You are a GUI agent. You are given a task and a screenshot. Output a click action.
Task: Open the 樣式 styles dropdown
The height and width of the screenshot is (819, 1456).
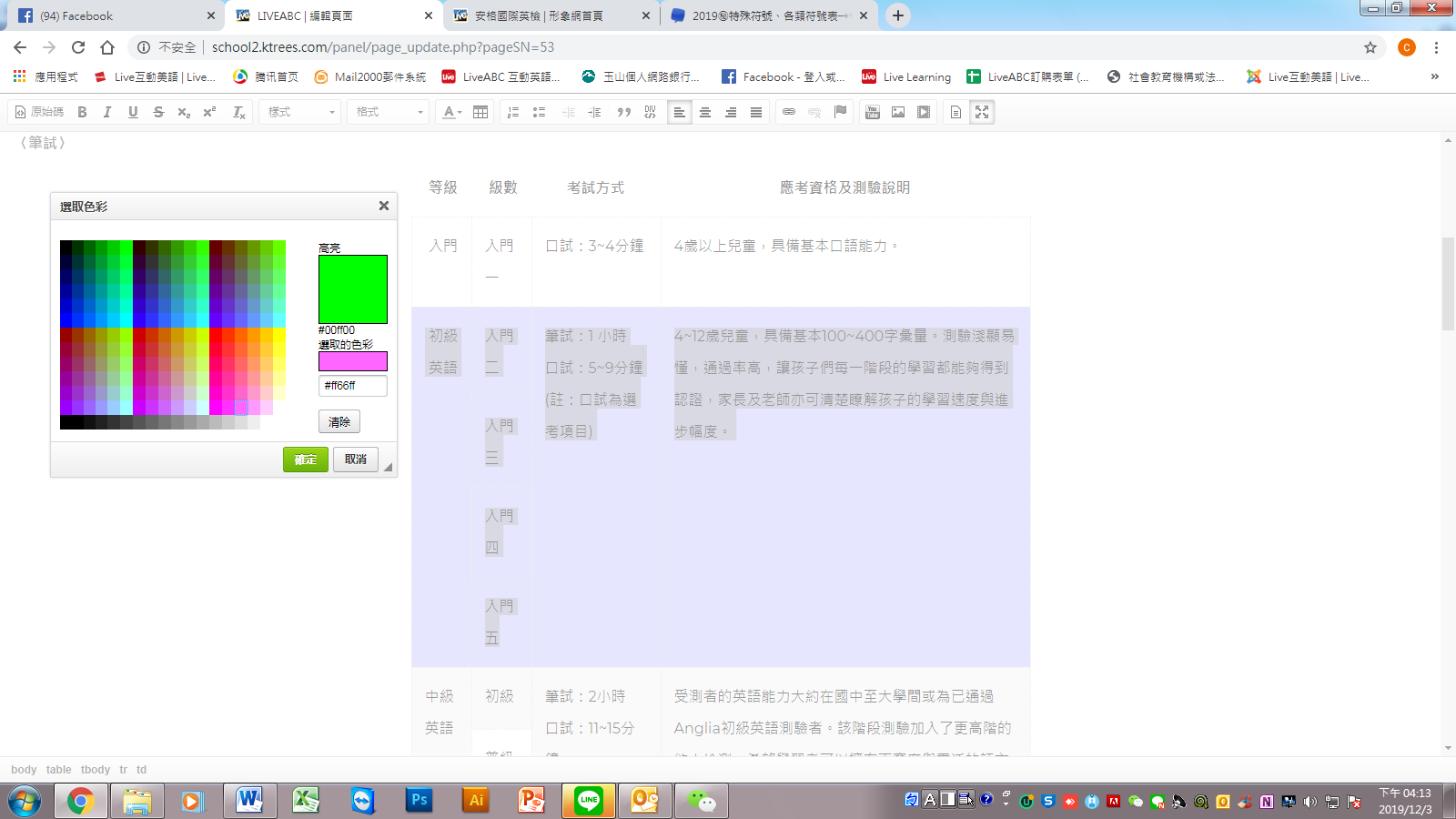pyautogui.click(x=300, y=112)
